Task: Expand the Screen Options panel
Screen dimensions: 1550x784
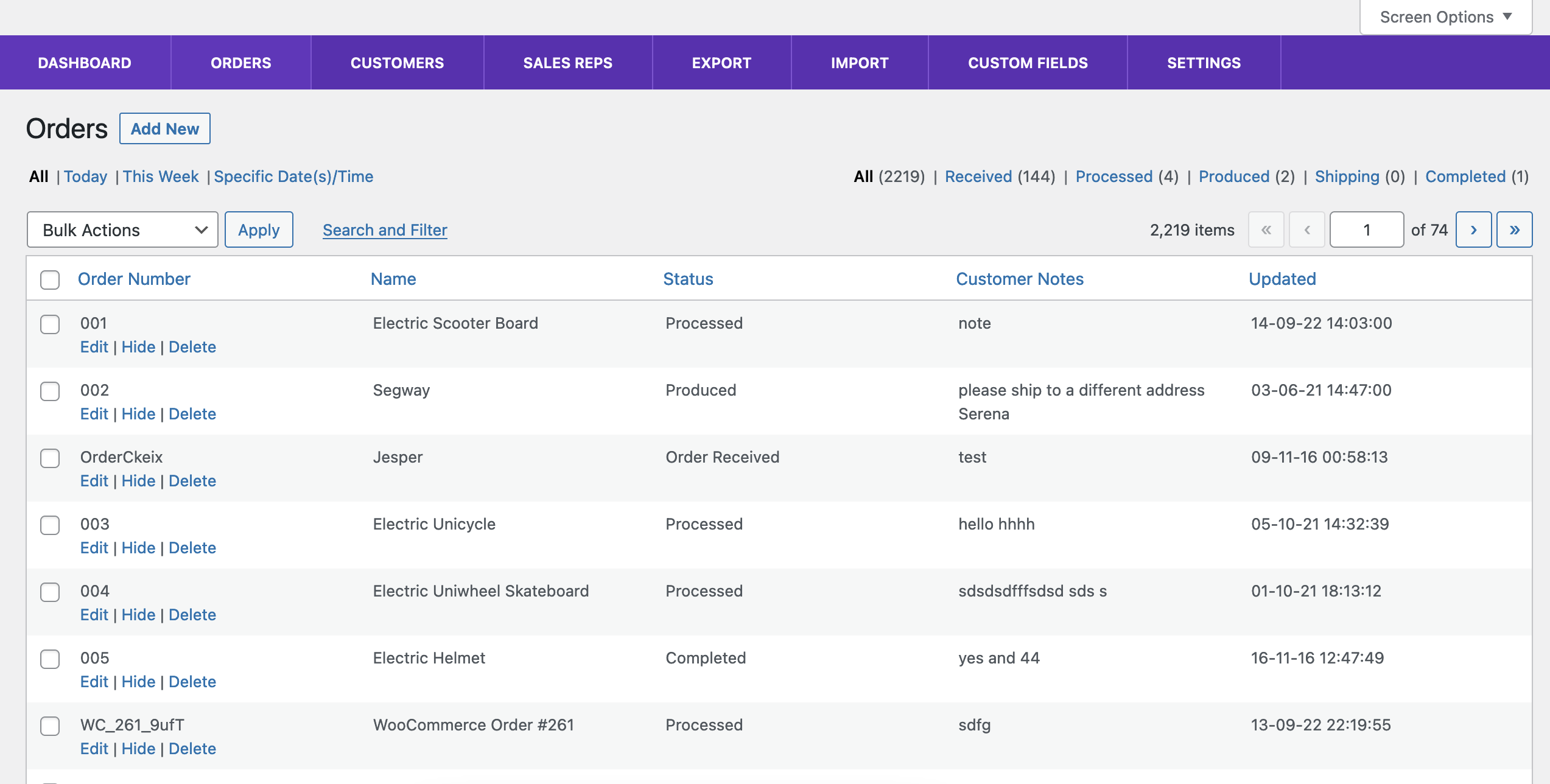Action: click(x=1445, y=17)
